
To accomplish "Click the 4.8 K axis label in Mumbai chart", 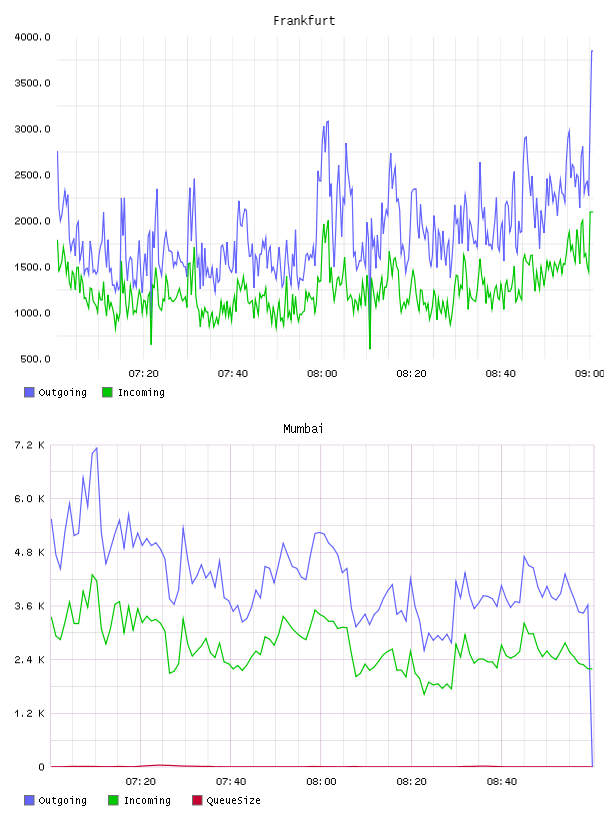I will [29, 552].
